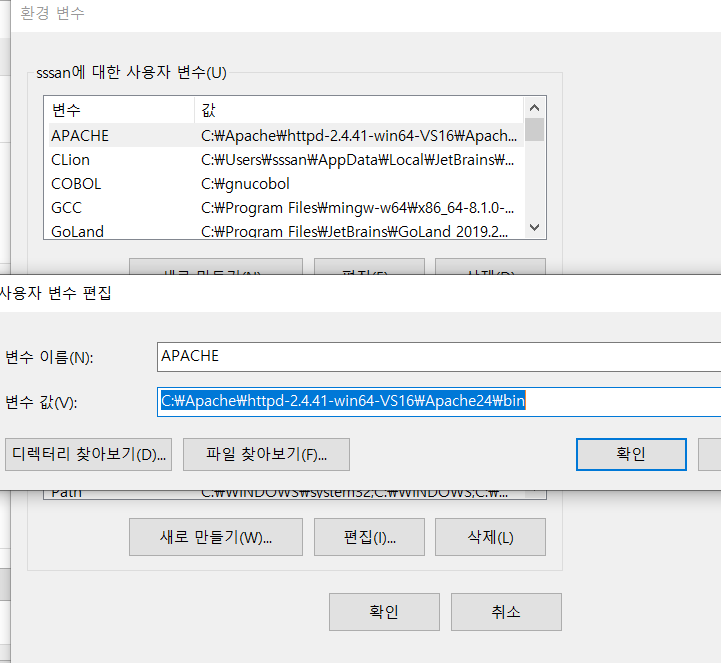This screenshot has width=721, height=663.
Task: Select the APACHE row in user variables
Action: pyautogui.click(x=286, y=136)
